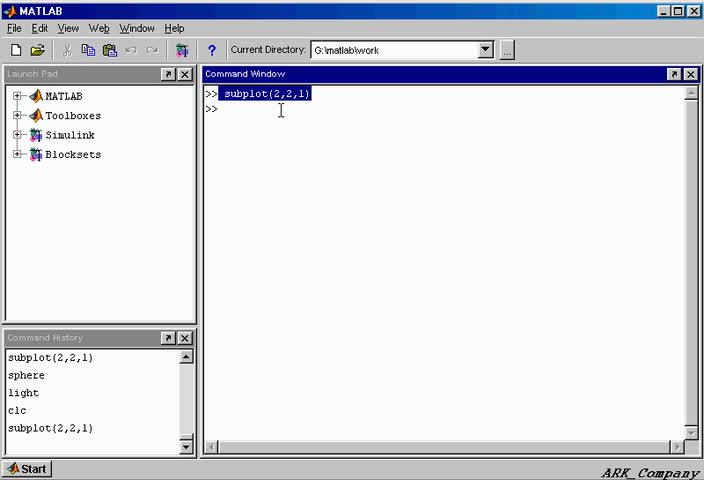Open the Web menu

(99, 28)
